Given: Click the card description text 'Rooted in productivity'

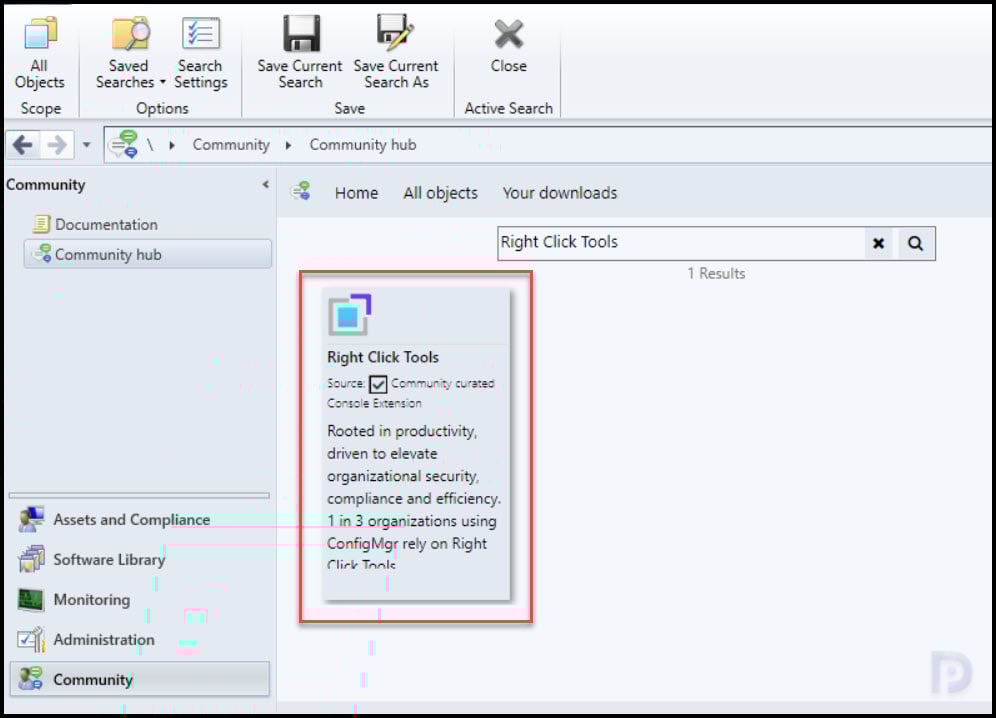Looking at the screenshot, I should coord(402,431).
